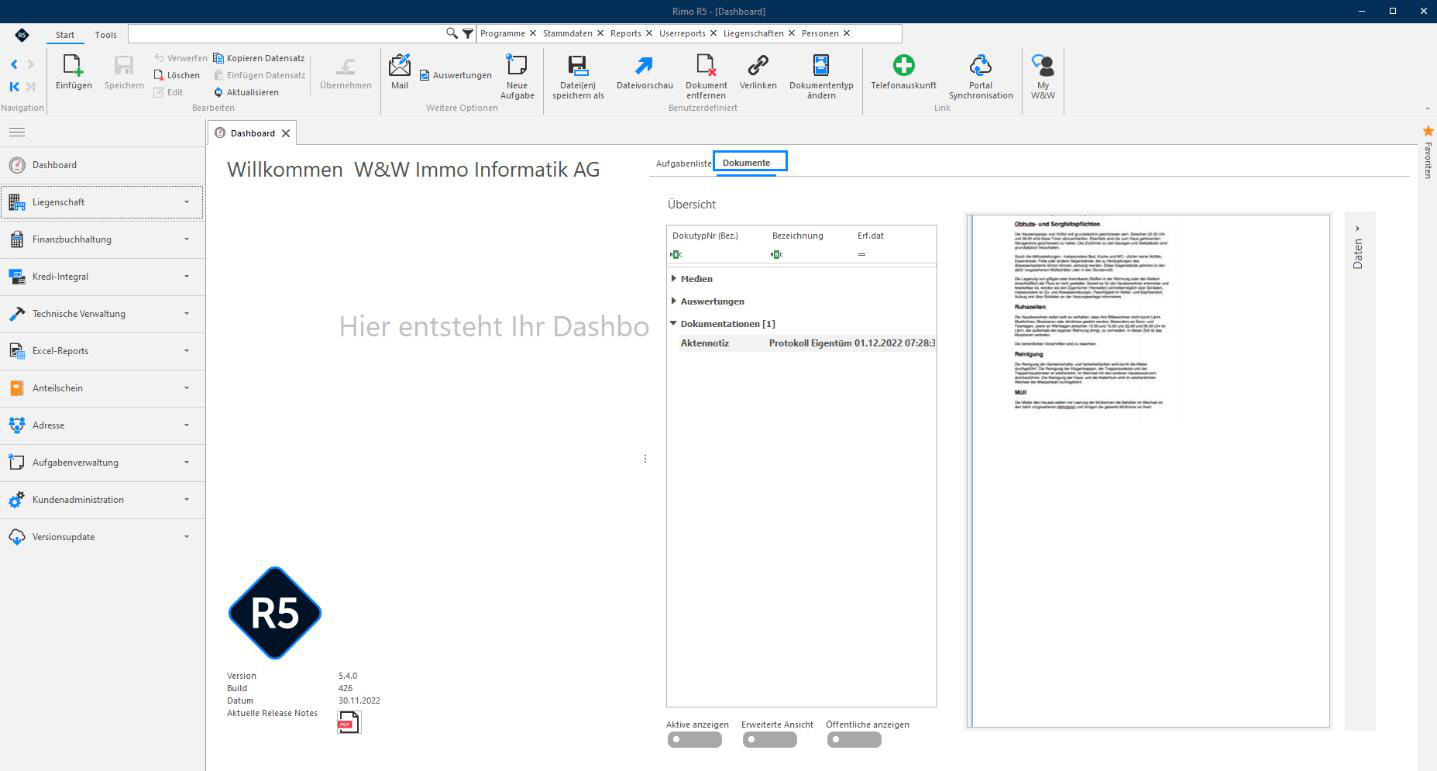Click the Löschen delete icon
This screenshot has height=771, width=1437.
[x=159, y=75]
